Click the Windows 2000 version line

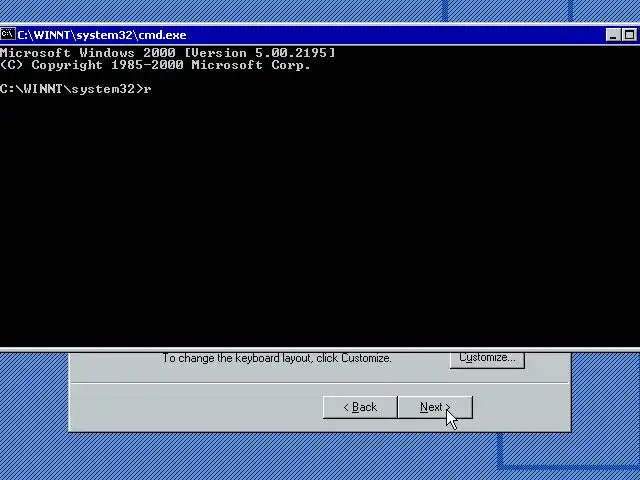167,53
